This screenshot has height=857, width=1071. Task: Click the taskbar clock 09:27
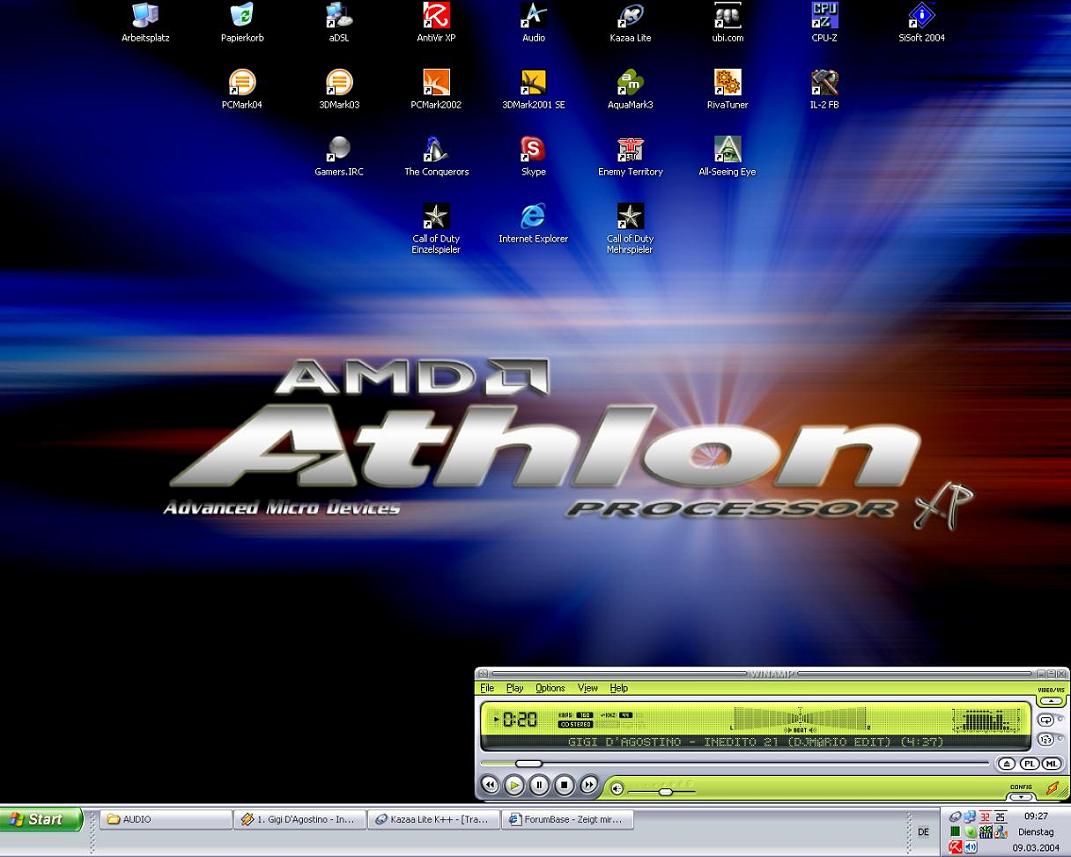pyautogui.click(x=1036, y=816)
